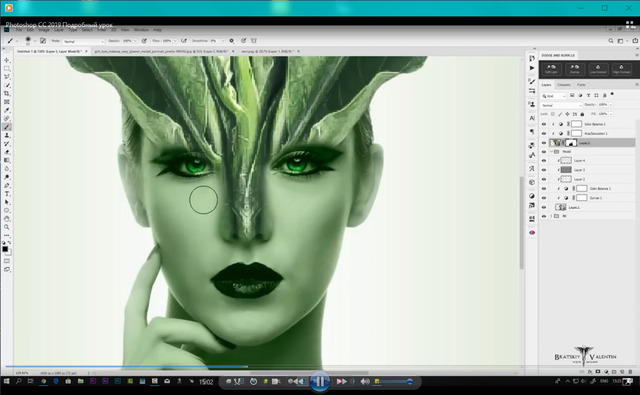Screen dimensions: 640x395
Task: Click the Photoshop search magnifier icon
Action: tap(611, 41)
